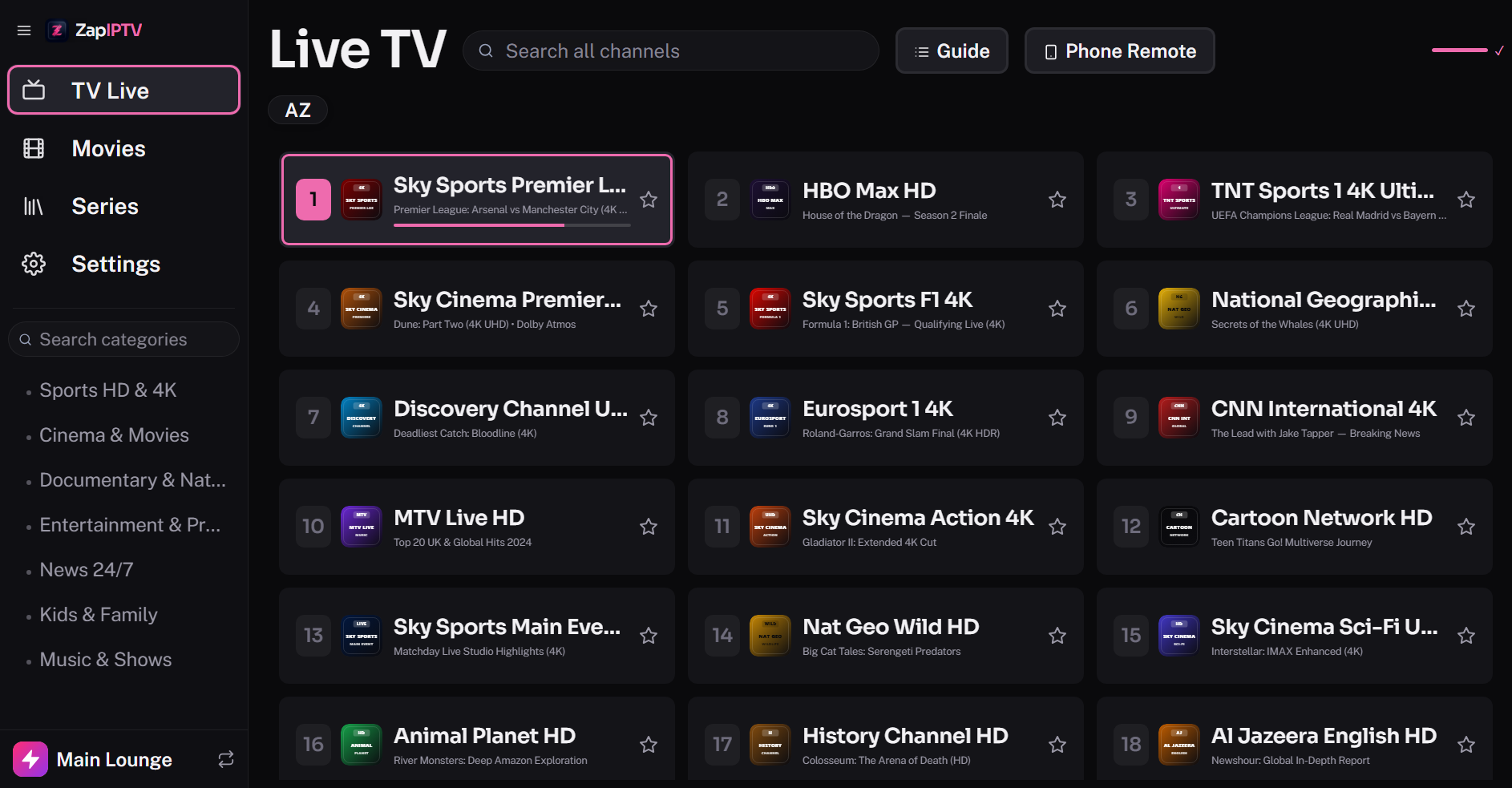This screenshot has width=1512, height=788.
Task: Open the Movies section
Action: pyautogui.click(x=123, y=148)
